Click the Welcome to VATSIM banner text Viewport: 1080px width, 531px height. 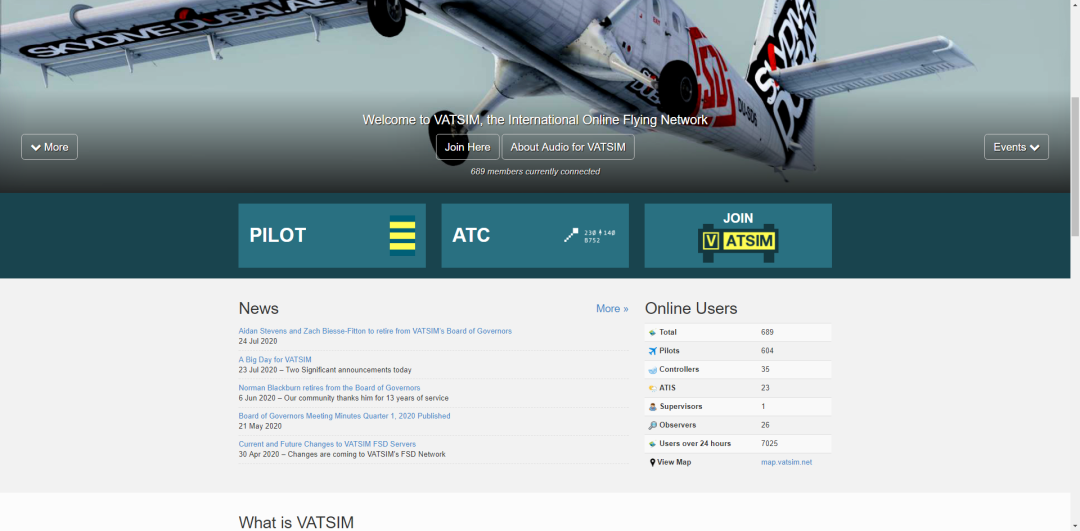(535, 120)
